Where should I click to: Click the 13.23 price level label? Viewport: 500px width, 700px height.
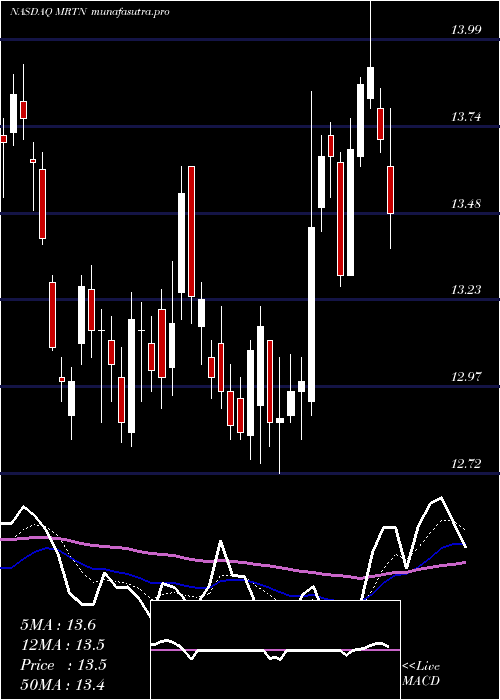coord(466,290)
